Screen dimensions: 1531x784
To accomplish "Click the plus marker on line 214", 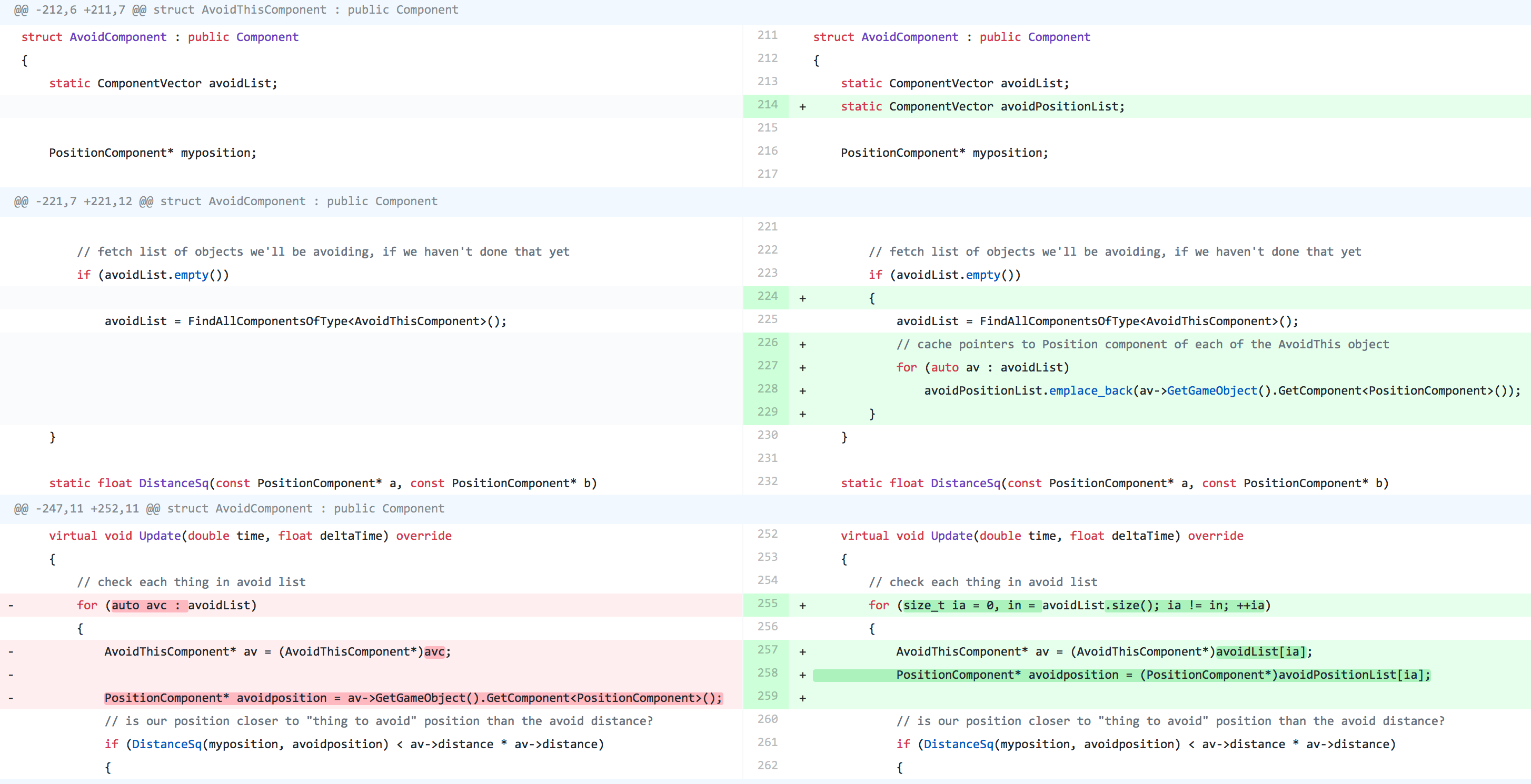I will 802,107.
